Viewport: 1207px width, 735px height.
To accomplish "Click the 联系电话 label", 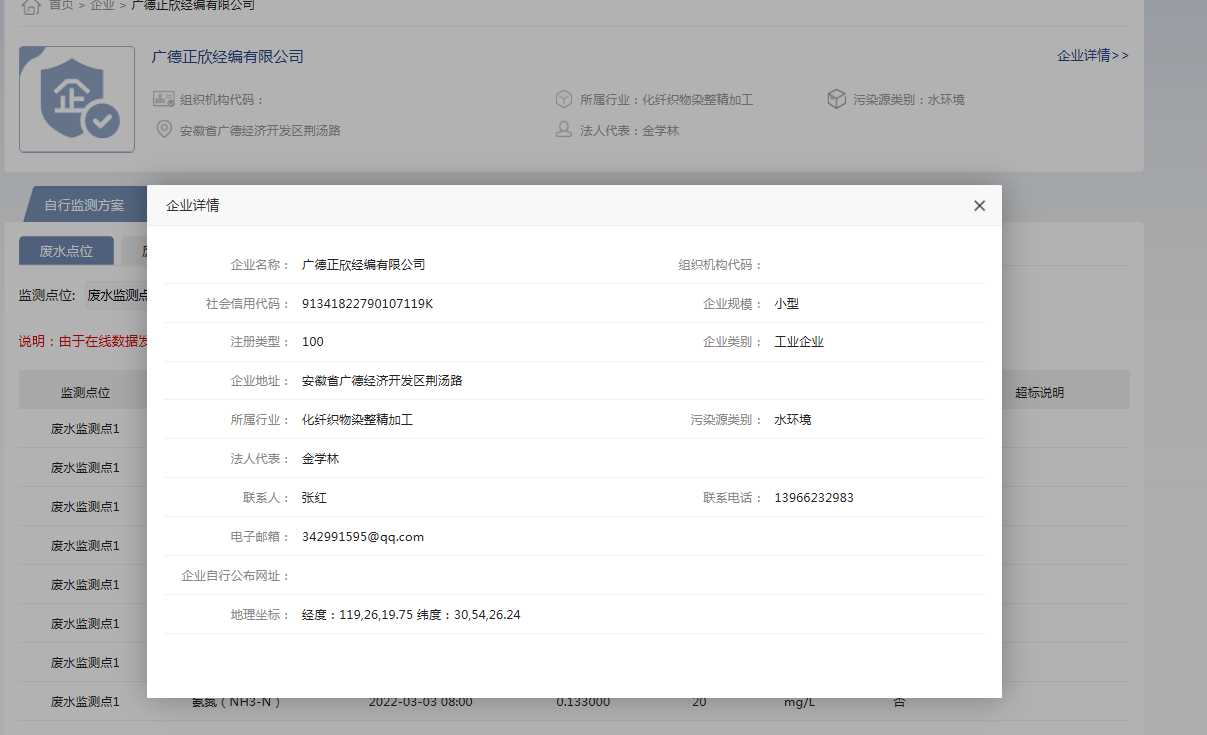I will point(733,498).
